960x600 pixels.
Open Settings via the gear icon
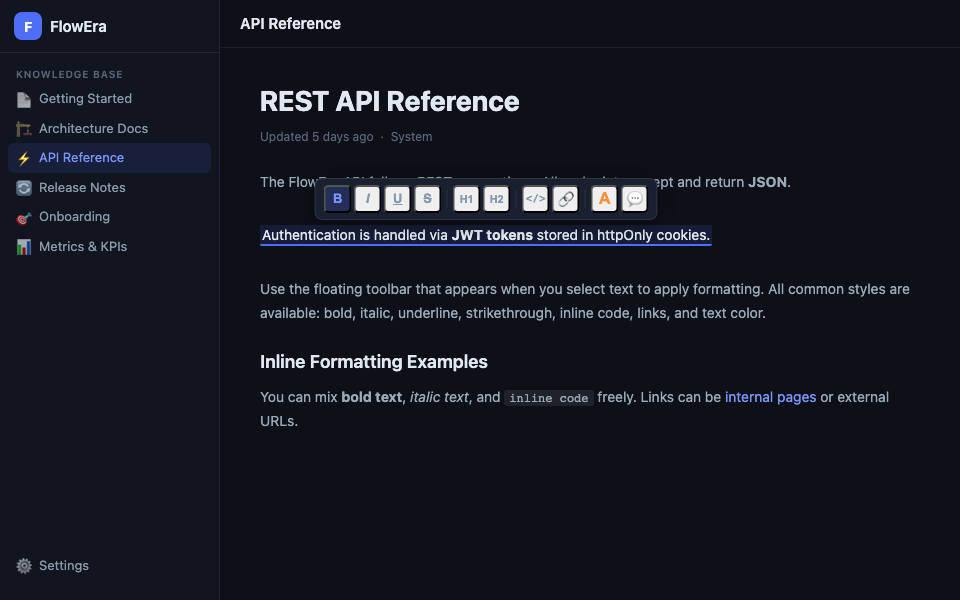[24, 566]
